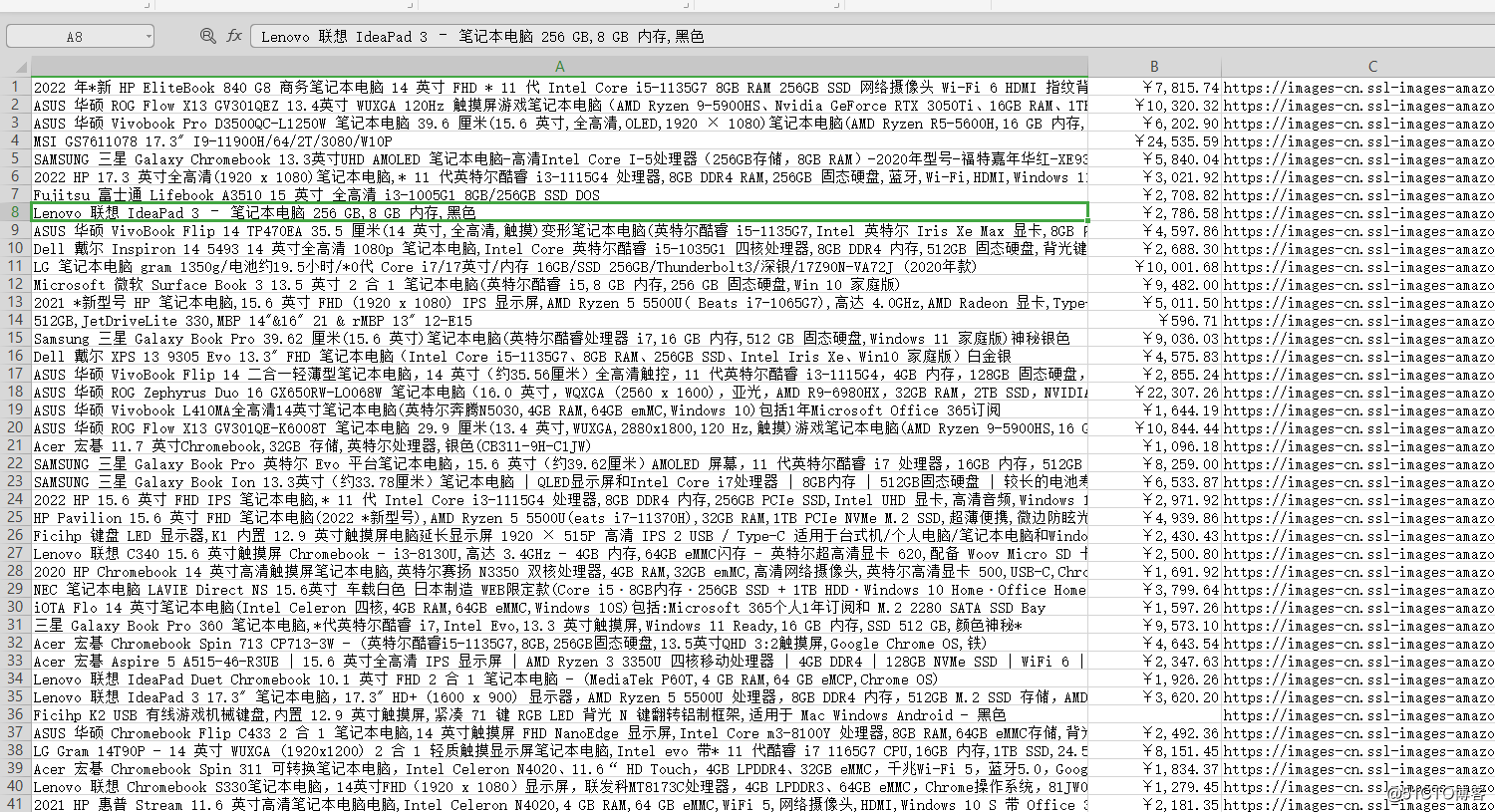This screenshot has width=1495, height=812.
Task: Select the price cell ￥2,786.58
Action: pos(1154,212)
